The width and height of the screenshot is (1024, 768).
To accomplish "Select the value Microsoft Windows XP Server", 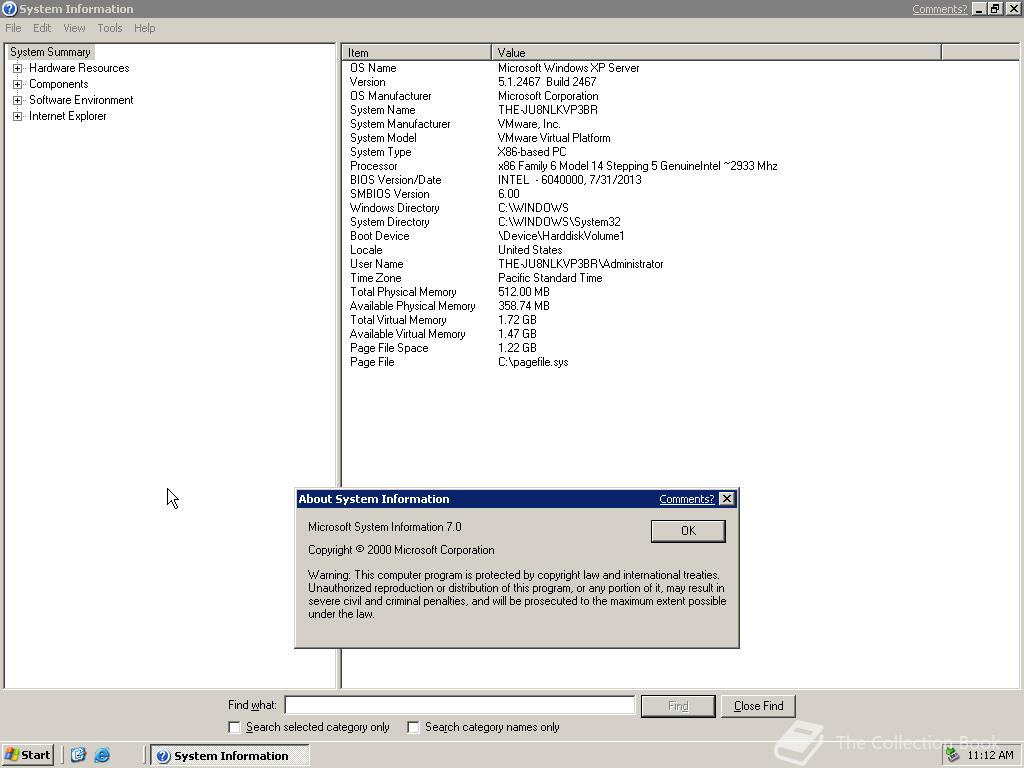I will click(x=569, y=68).
